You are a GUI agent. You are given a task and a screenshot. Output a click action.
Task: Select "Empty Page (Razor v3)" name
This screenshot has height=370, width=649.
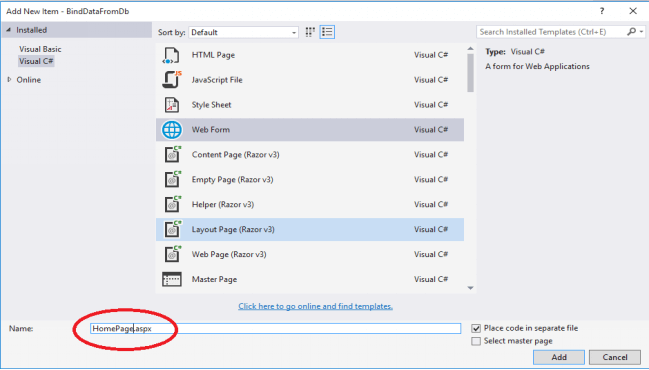tap(232, 179)
